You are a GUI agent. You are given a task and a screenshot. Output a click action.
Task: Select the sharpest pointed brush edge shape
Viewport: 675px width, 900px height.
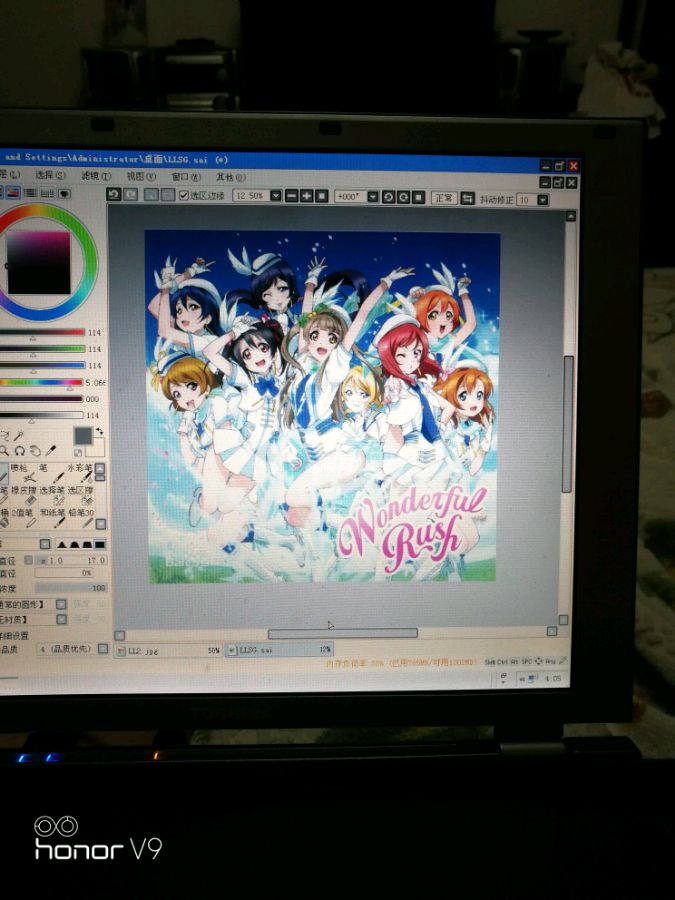click(x=62, y=545)
